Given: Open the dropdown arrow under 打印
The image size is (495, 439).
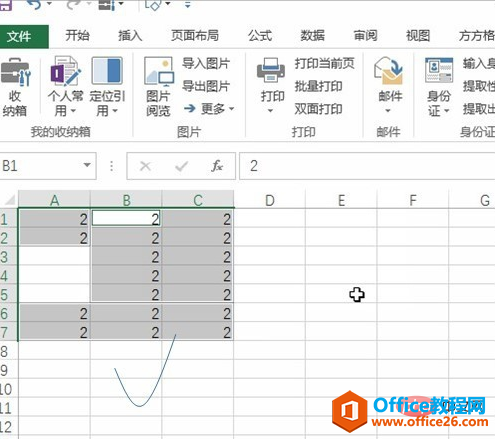Looking at the screenshot, I should [x=270, y=111].
